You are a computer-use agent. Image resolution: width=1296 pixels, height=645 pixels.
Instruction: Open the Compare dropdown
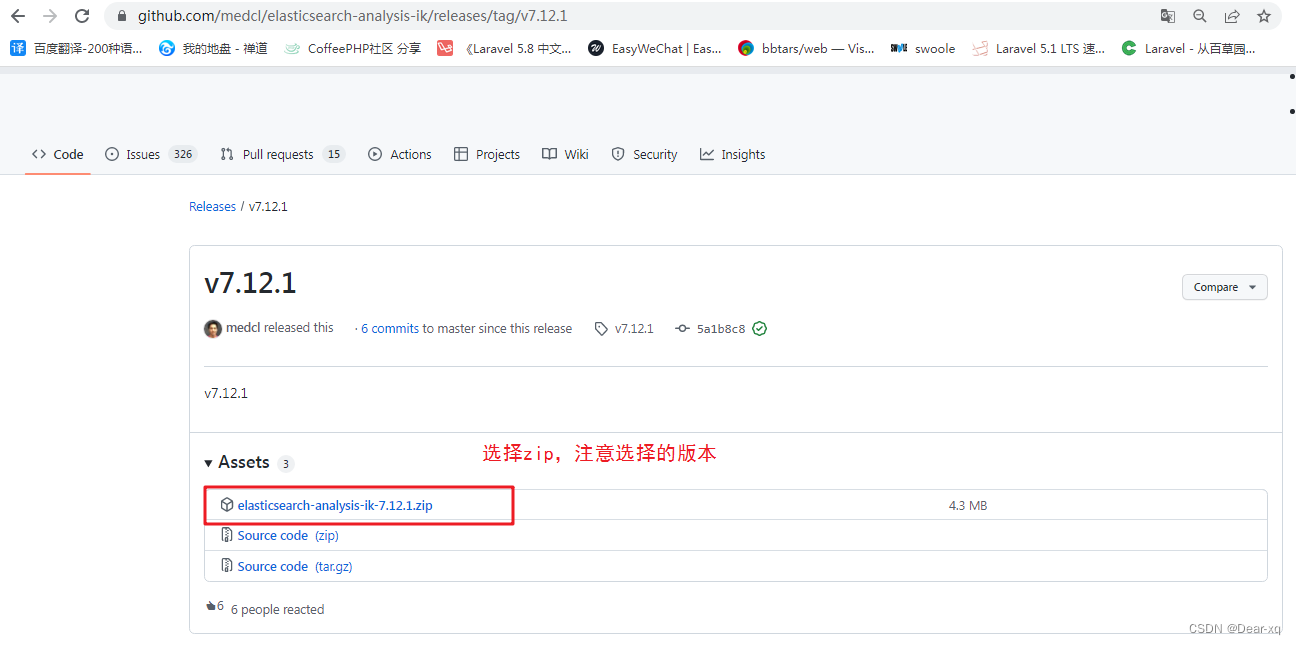click(x=1225, y=287)
